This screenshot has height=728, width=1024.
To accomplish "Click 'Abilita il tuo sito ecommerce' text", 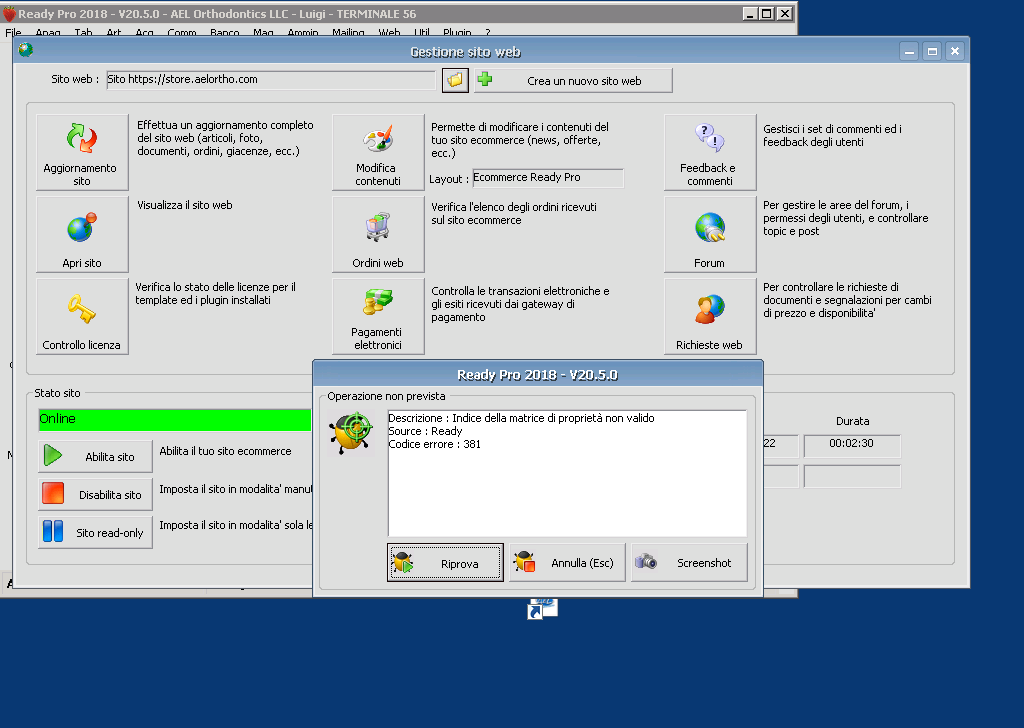I will (225, 451).
